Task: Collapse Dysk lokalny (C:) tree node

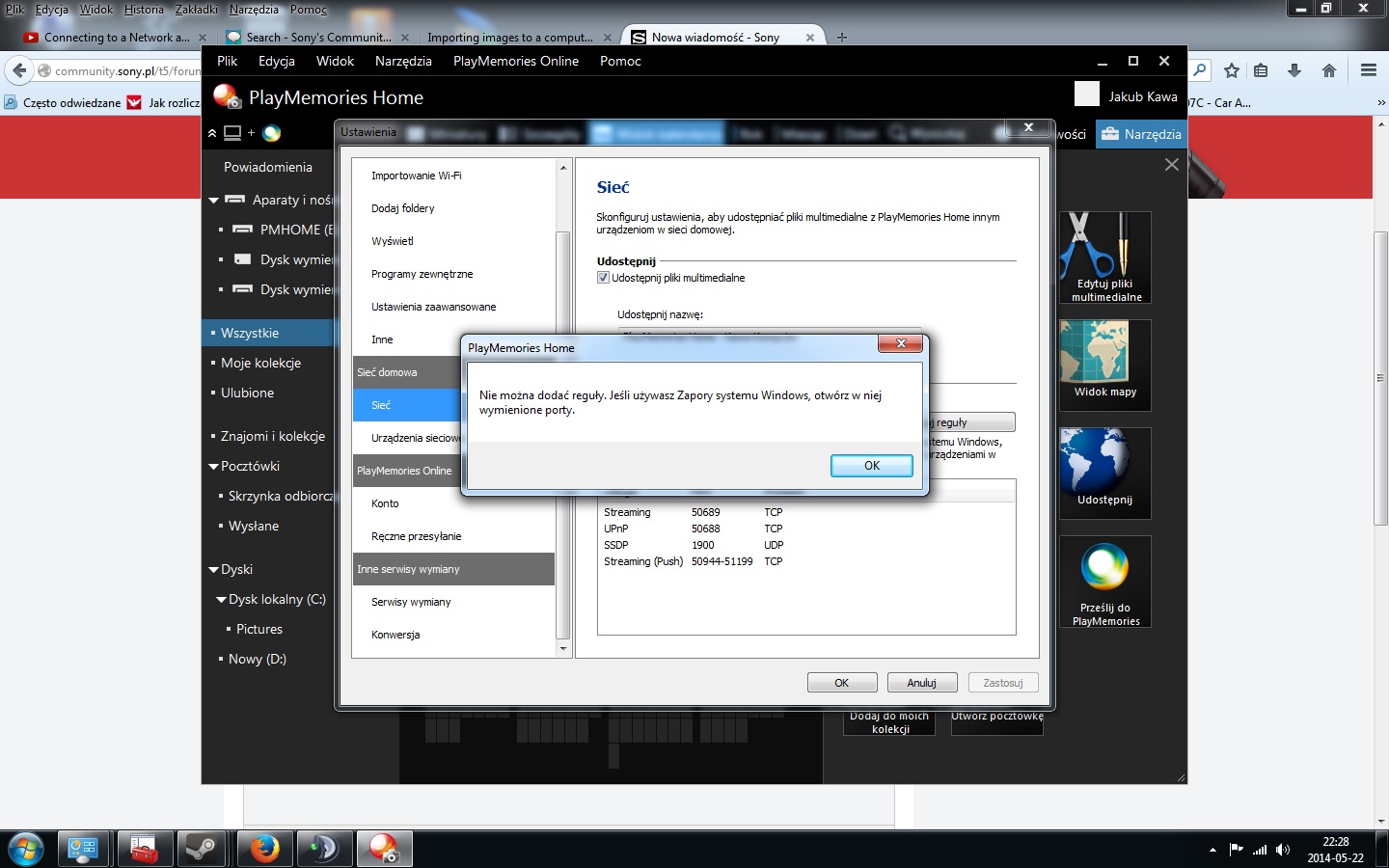Action: (222, 600)
